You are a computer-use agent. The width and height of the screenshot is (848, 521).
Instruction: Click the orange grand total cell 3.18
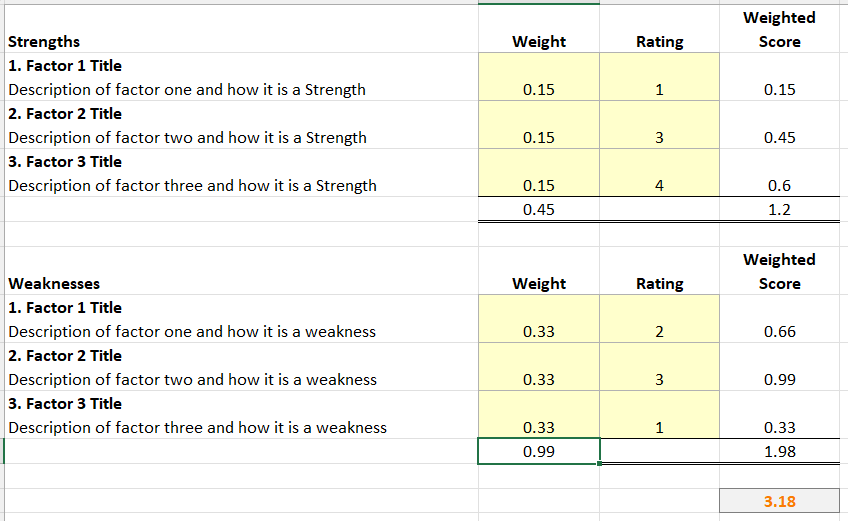(779, 501)
